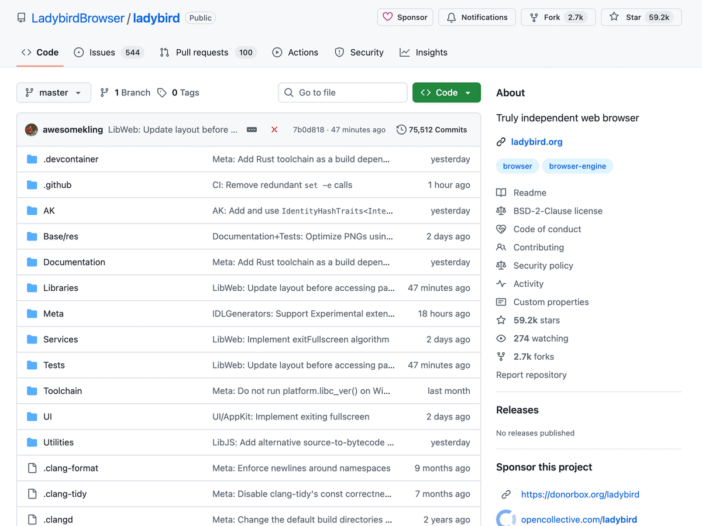Open the ladybird.org website link
702x526 pixels.
pos(536,142)
